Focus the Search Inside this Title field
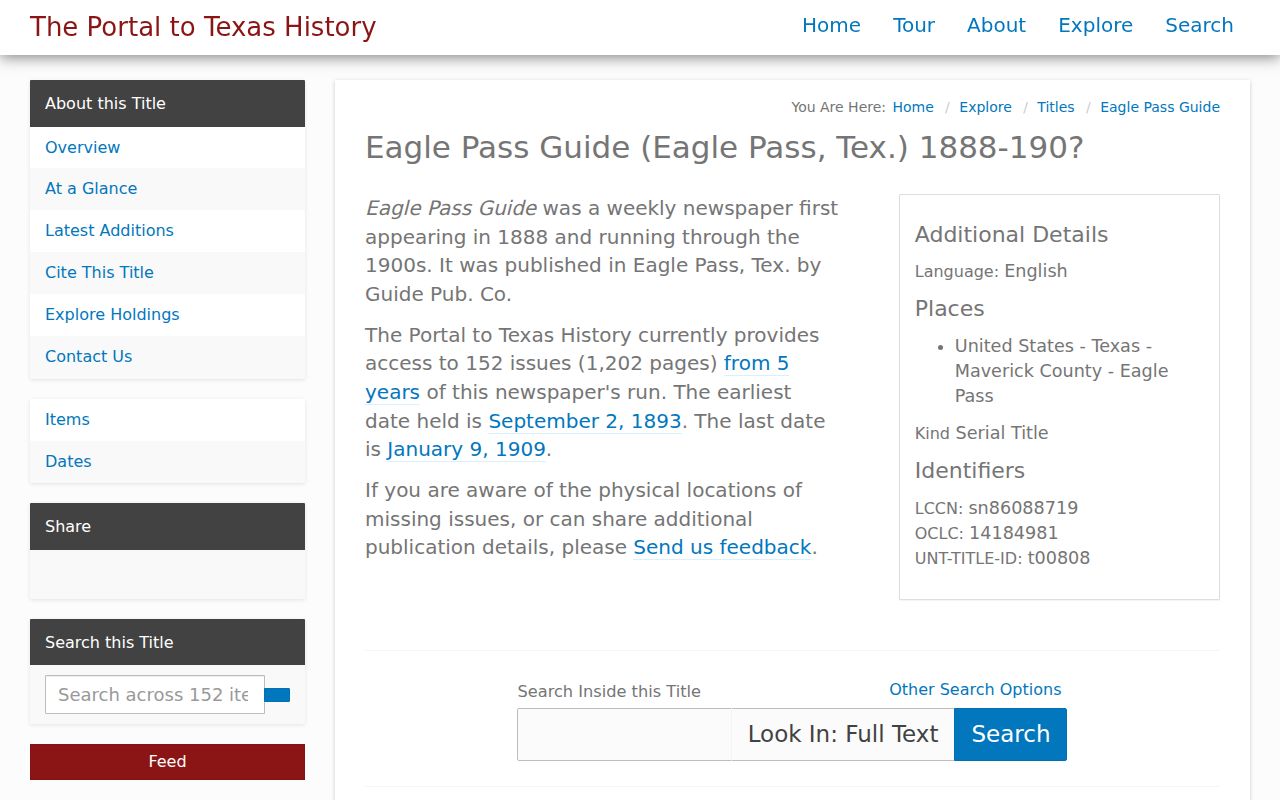Screen dimensions: 1280x800 pos(624,734)
